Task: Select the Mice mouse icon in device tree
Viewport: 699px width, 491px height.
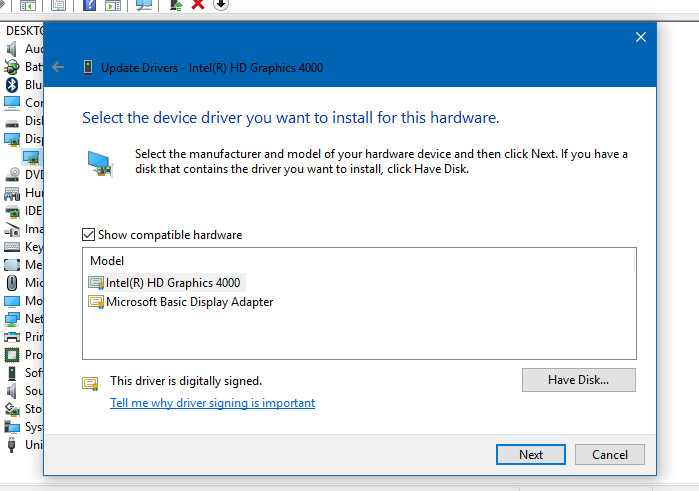Action: pyautogui.click(x=12, y=282)
